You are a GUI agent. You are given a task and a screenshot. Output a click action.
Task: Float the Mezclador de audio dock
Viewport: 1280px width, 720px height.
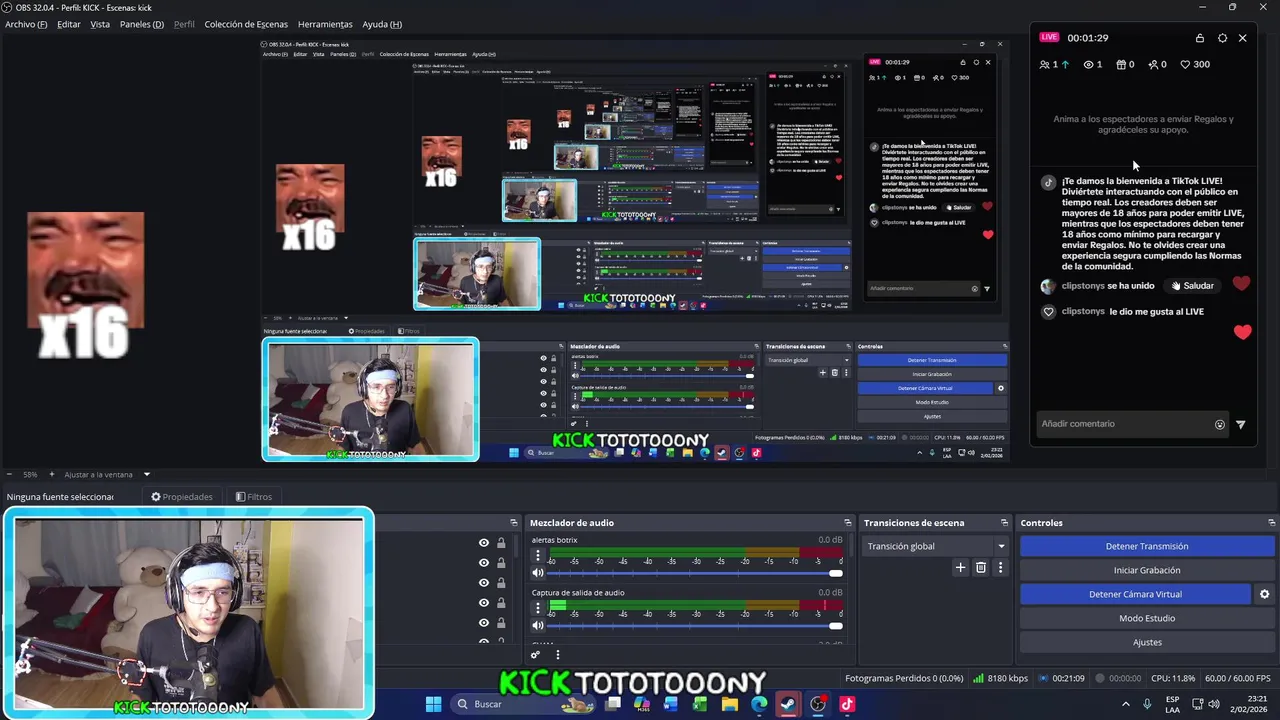click(847, 523)
